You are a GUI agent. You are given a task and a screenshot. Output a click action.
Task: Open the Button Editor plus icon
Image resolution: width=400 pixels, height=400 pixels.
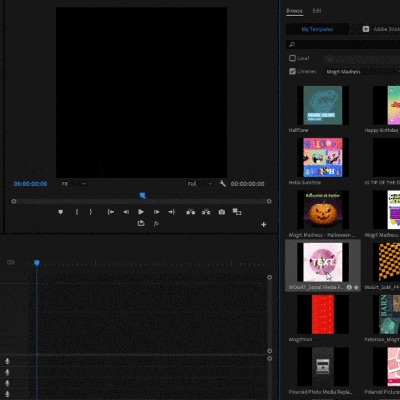[264, 225]
